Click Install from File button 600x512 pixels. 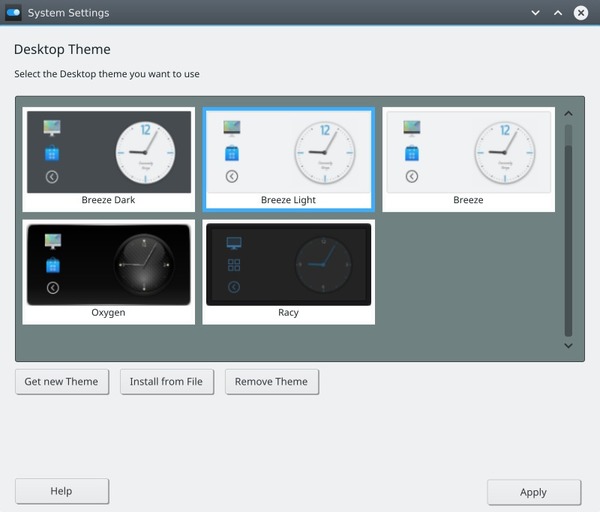point(167,381)
